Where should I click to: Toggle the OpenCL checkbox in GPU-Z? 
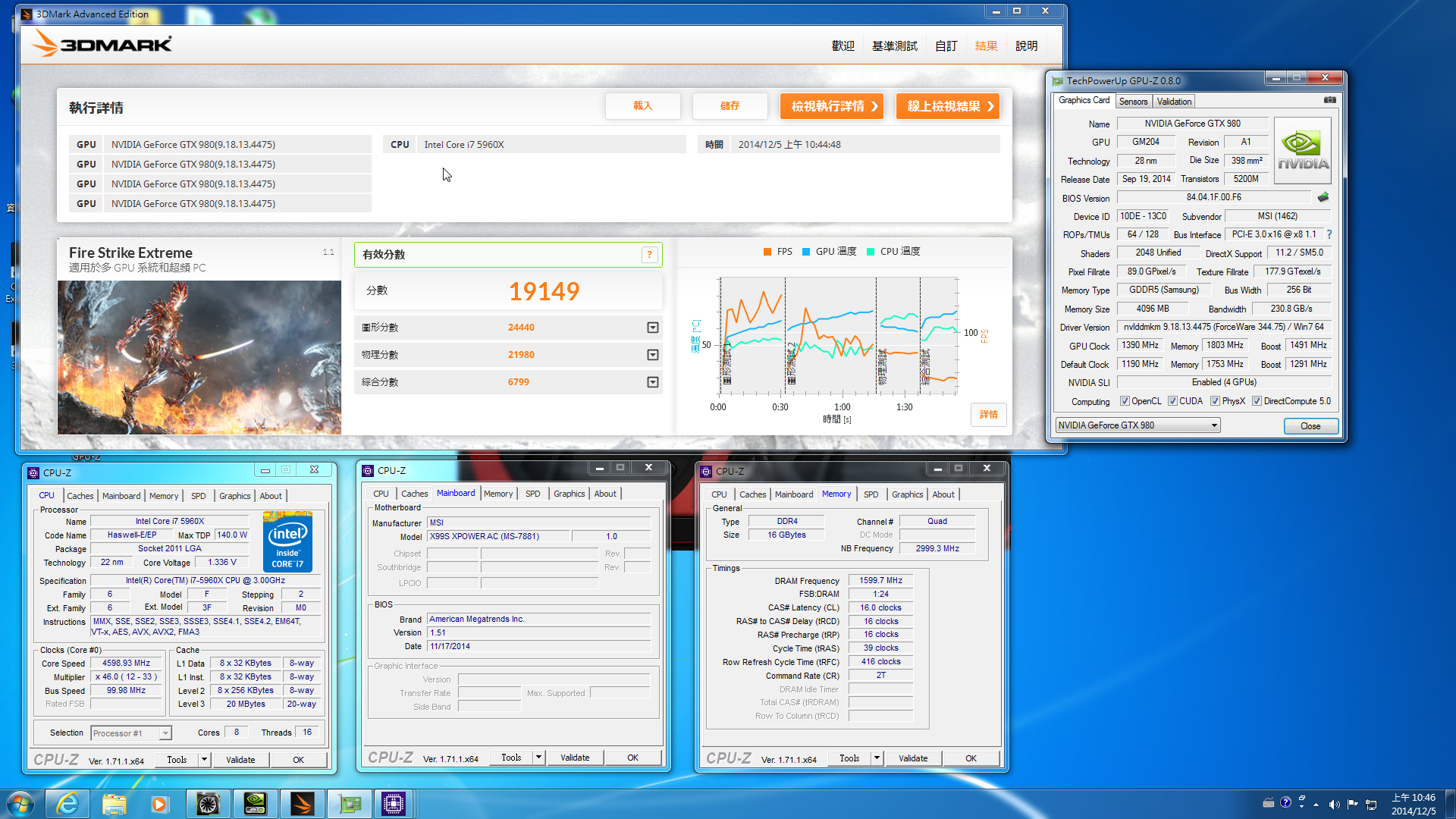pos(1125,401)
